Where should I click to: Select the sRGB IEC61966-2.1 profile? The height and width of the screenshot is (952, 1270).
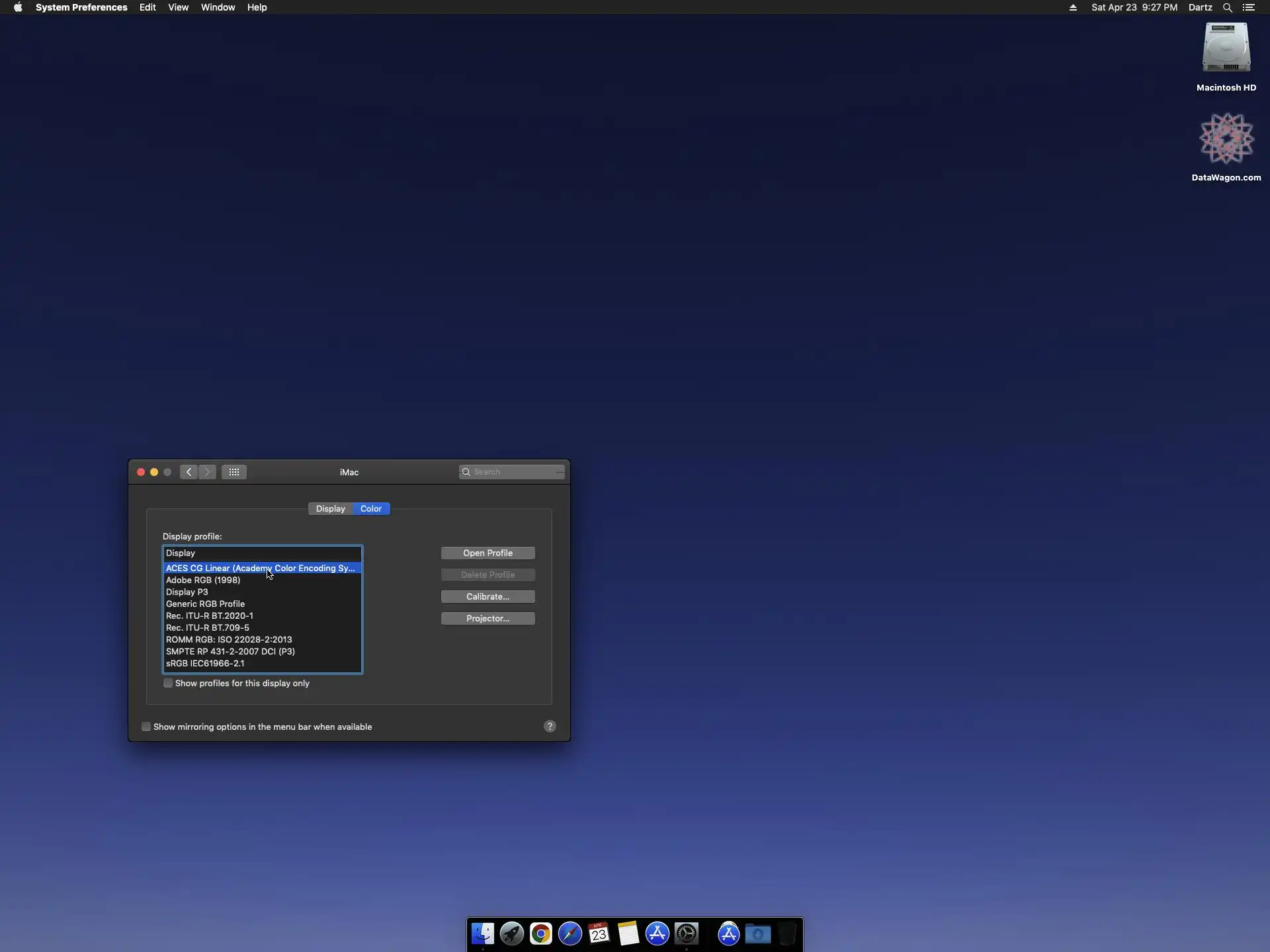tap(205, 664)
